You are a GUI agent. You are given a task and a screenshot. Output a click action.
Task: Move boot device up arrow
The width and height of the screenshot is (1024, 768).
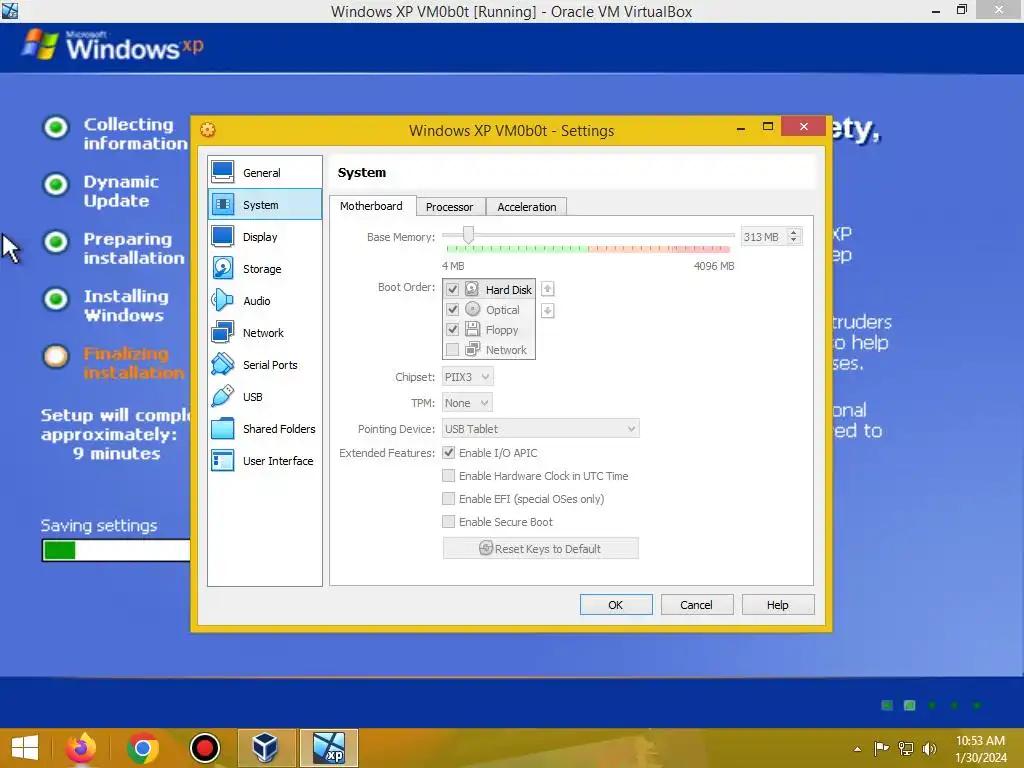click(x=548, y=289)
